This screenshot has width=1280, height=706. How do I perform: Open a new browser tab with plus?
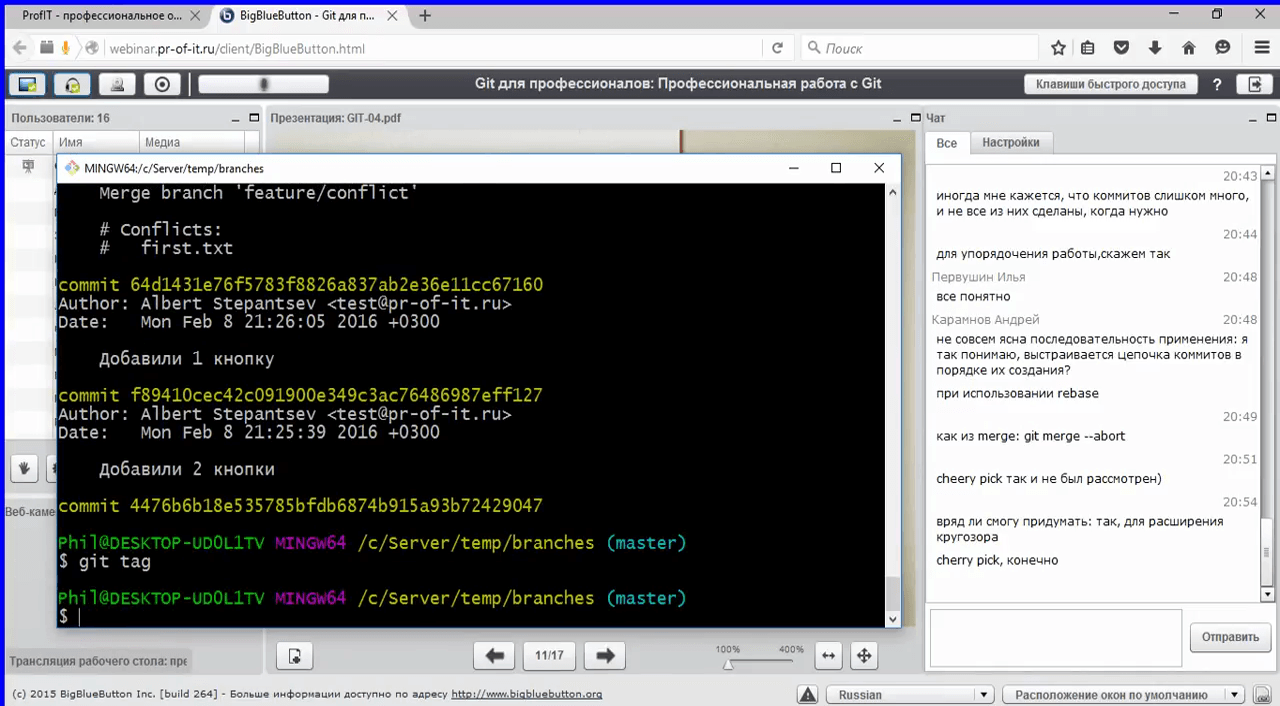point(425,15)
